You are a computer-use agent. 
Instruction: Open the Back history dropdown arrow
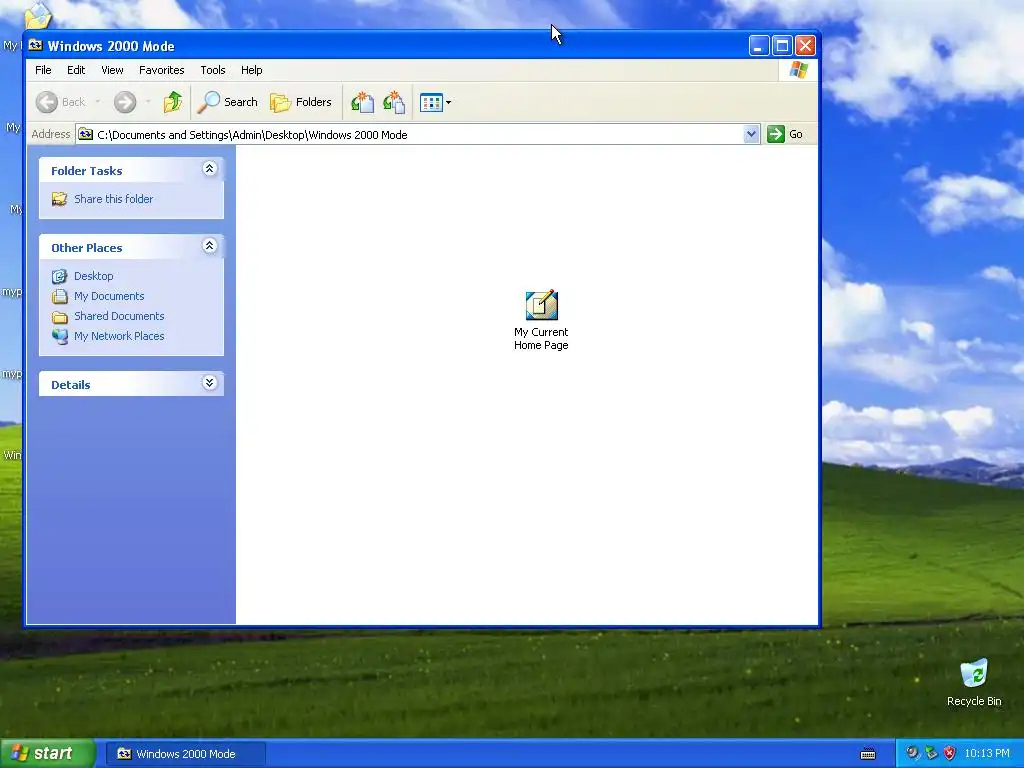98,102
